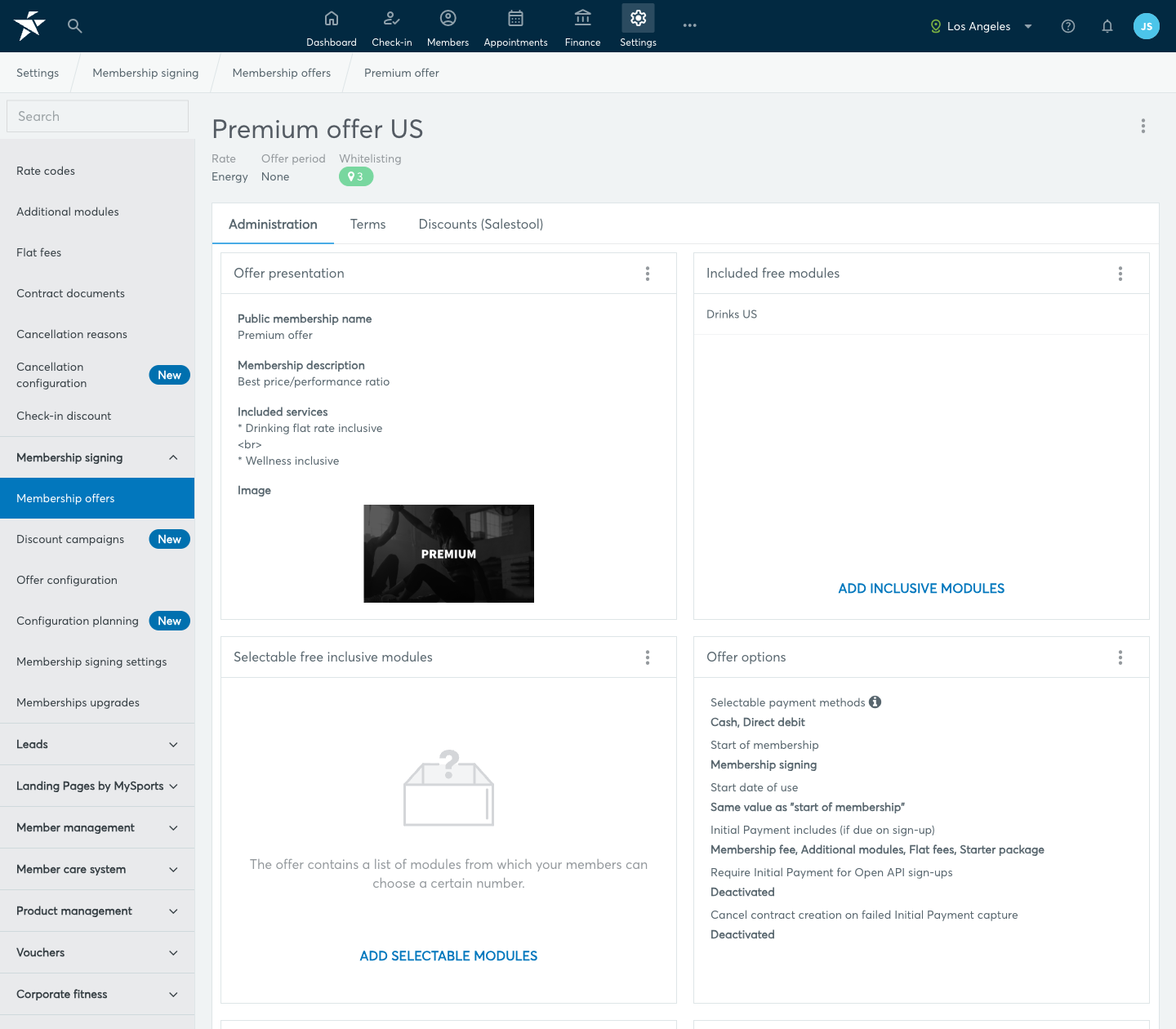
Task: Expand the Member management section
Action: (97, 827)
